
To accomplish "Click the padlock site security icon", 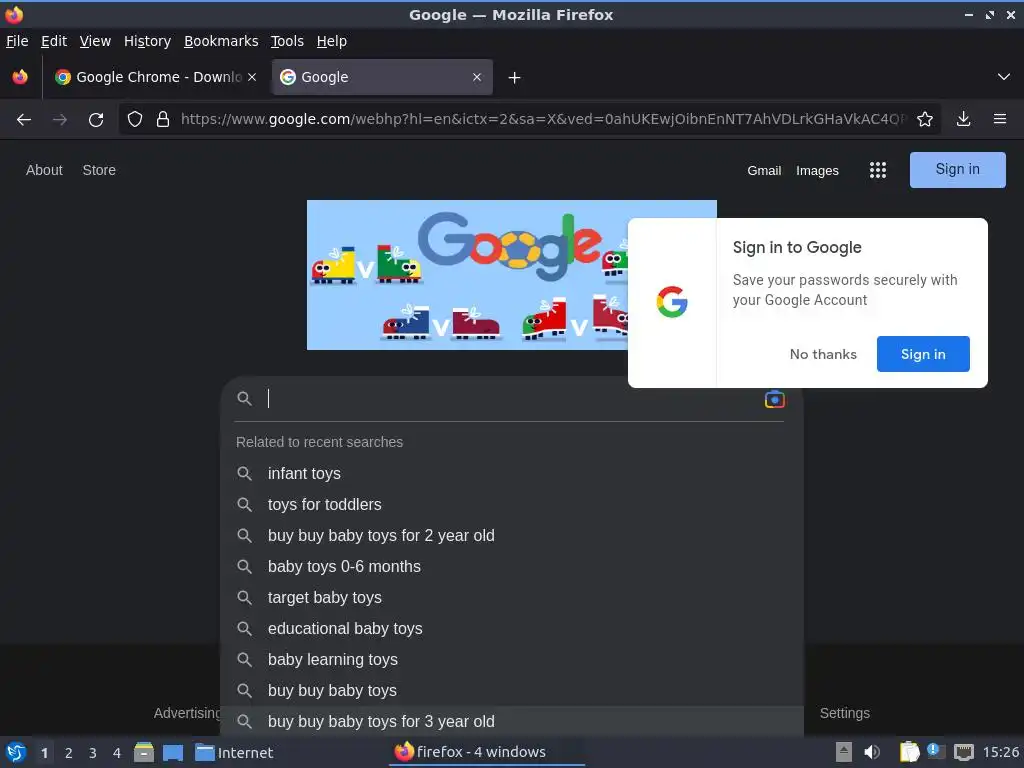I will [163, 120].
